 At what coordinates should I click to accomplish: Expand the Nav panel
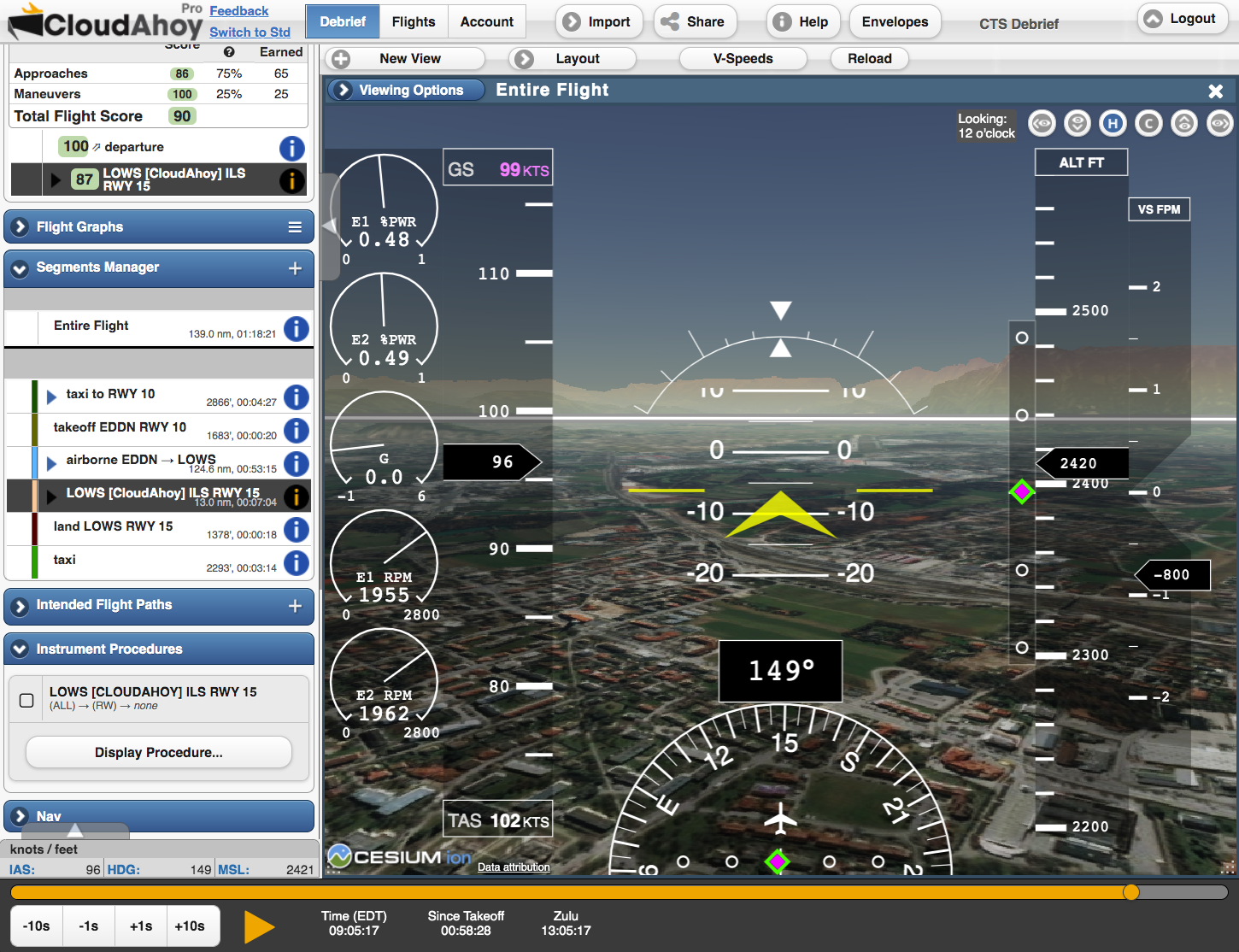pos(21,816)
